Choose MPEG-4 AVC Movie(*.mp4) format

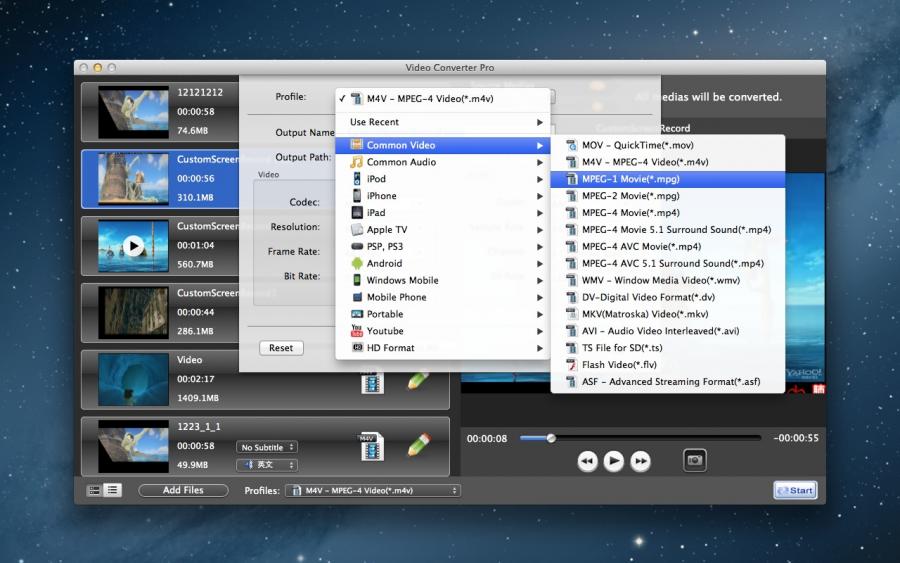668,247
